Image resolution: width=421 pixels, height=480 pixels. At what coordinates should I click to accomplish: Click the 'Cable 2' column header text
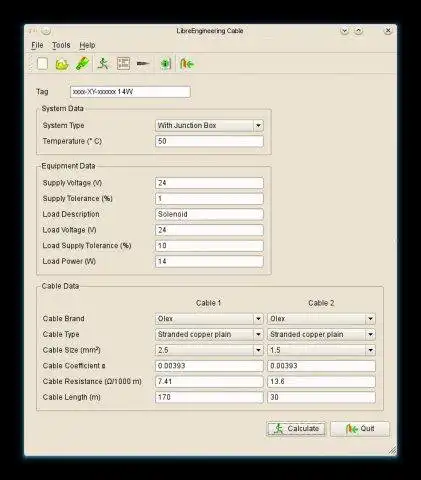pyautogui.click(x=321, y=303)
